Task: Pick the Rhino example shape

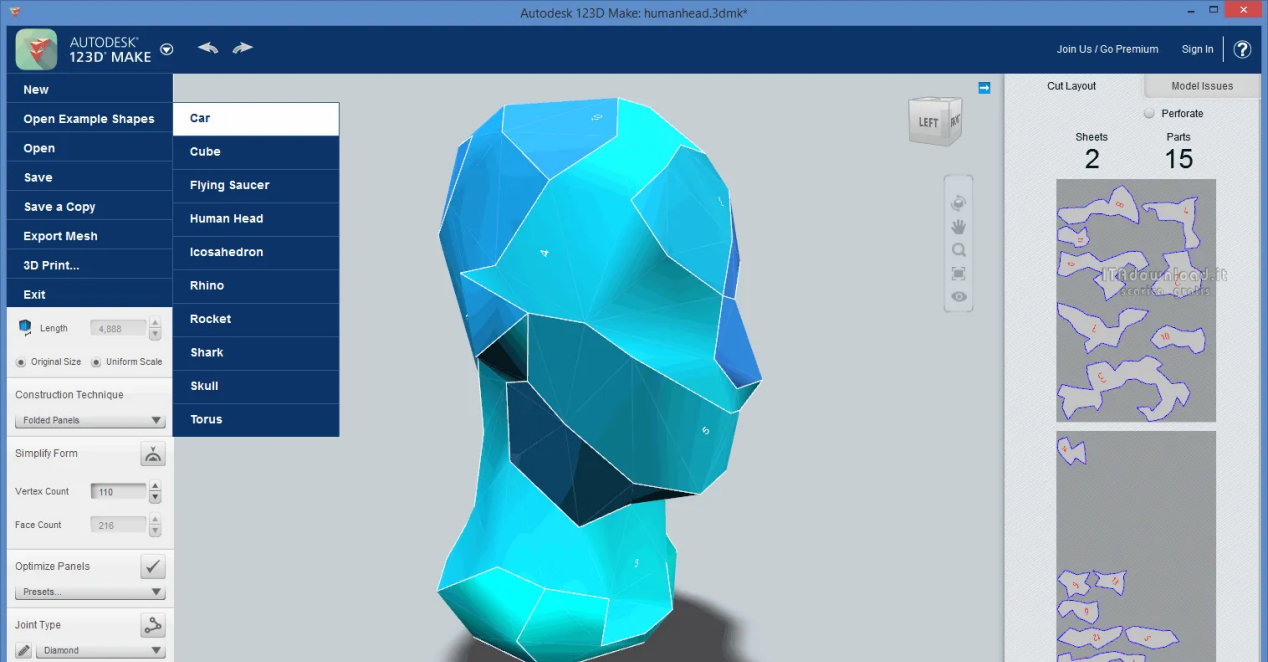Action: point(256,286)
